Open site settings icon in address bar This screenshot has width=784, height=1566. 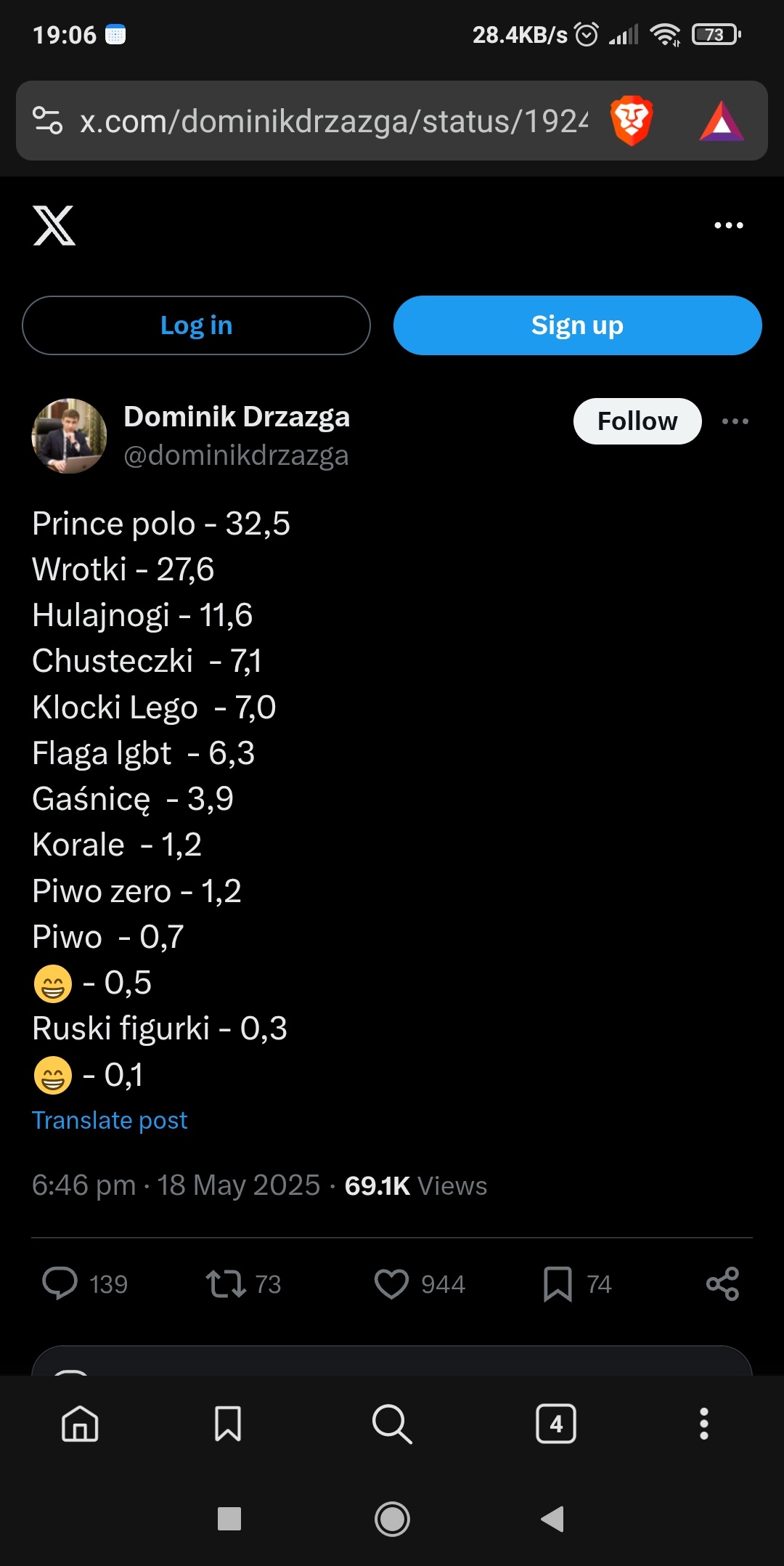[48, 121]
